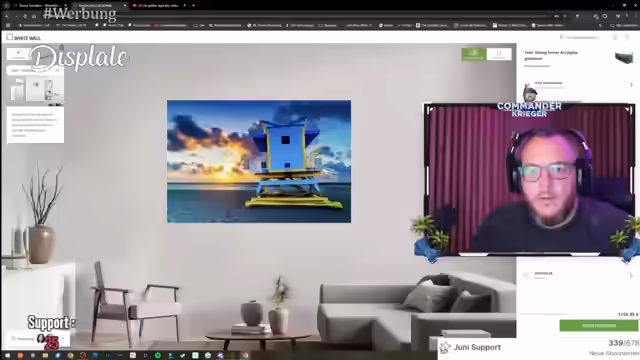
Task: Select the currently active middle browser tab
Action: pos(100,5)
